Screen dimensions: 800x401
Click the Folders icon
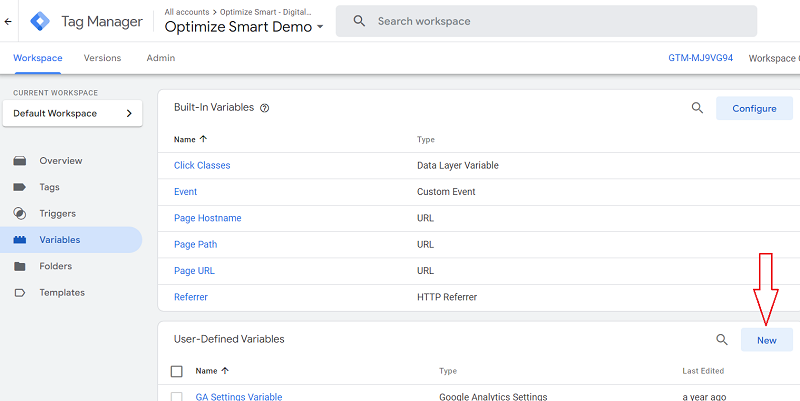pyautogui.click(x=20, y=266)
